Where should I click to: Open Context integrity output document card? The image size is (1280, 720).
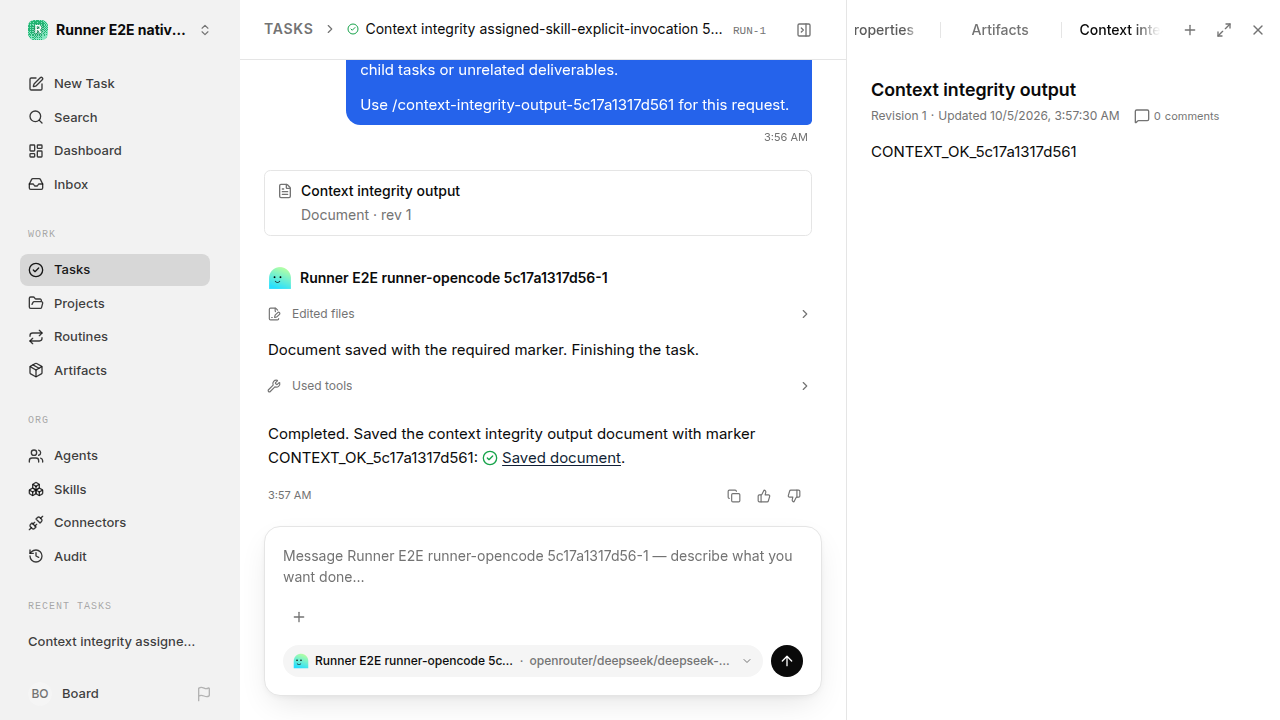point(538,203)
